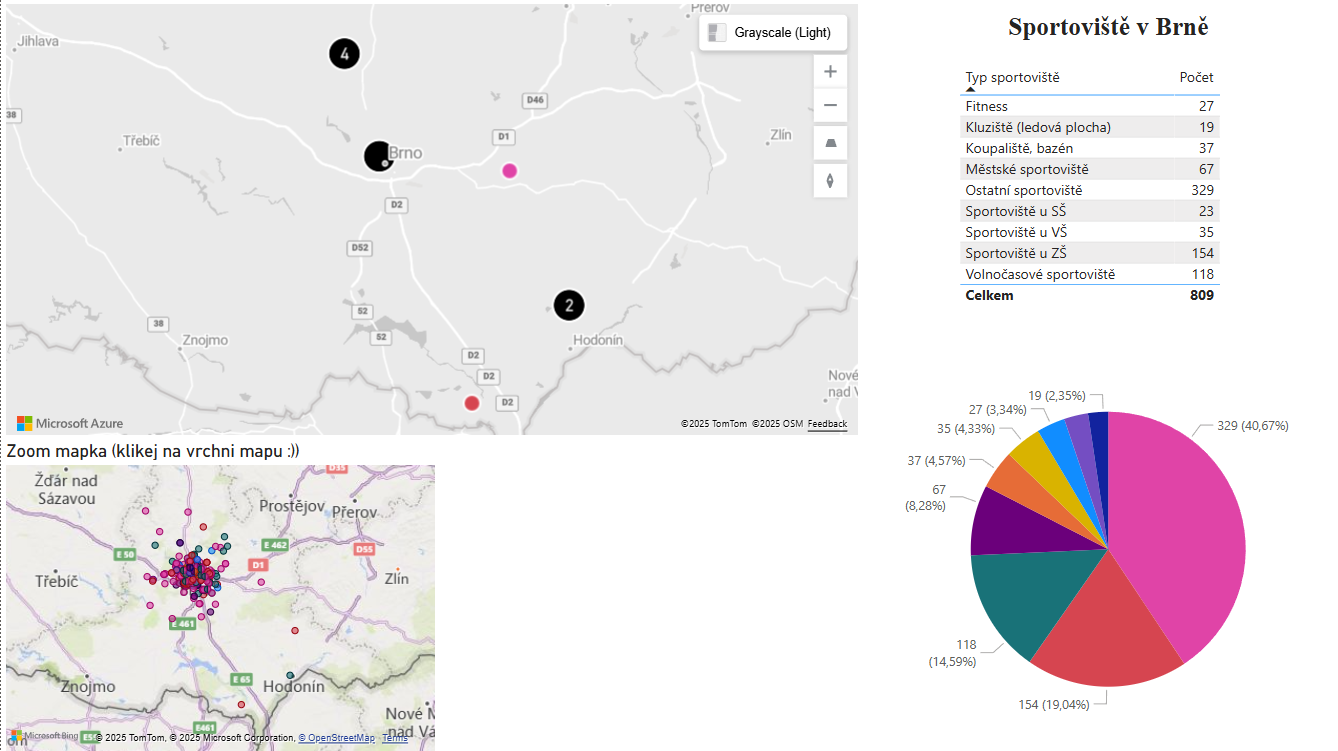The height and width of the screenshot is (751, 1338).
Task: Click the red point near D2 south
Action: point(472,403)
